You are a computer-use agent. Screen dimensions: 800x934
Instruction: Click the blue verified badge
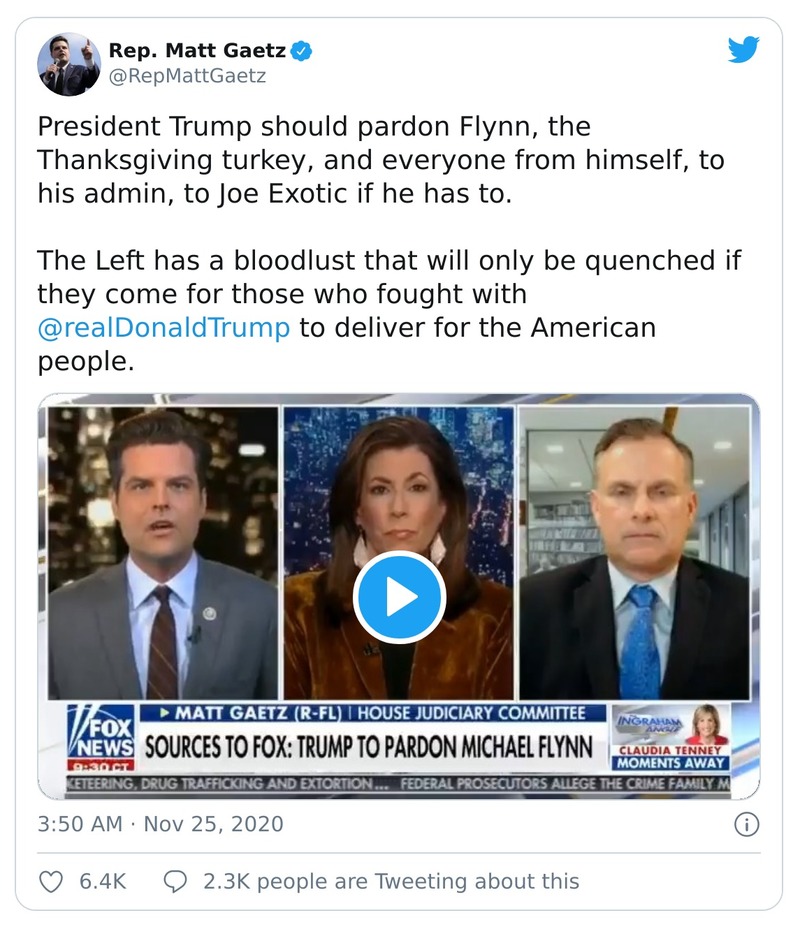click(300, 50)
